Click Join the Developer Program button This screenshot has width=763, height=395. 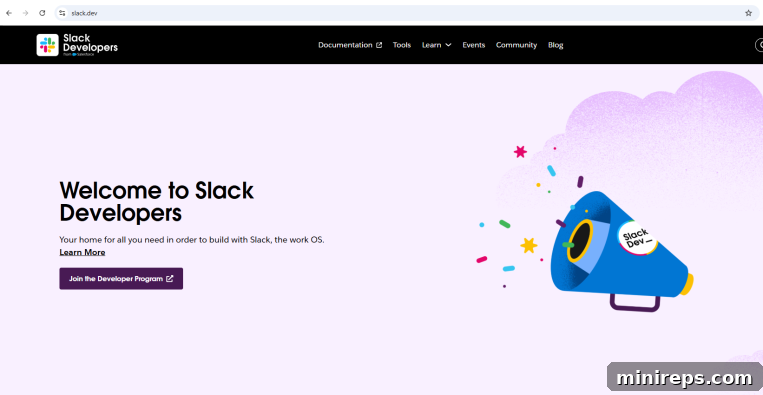(x=121, y=279)
